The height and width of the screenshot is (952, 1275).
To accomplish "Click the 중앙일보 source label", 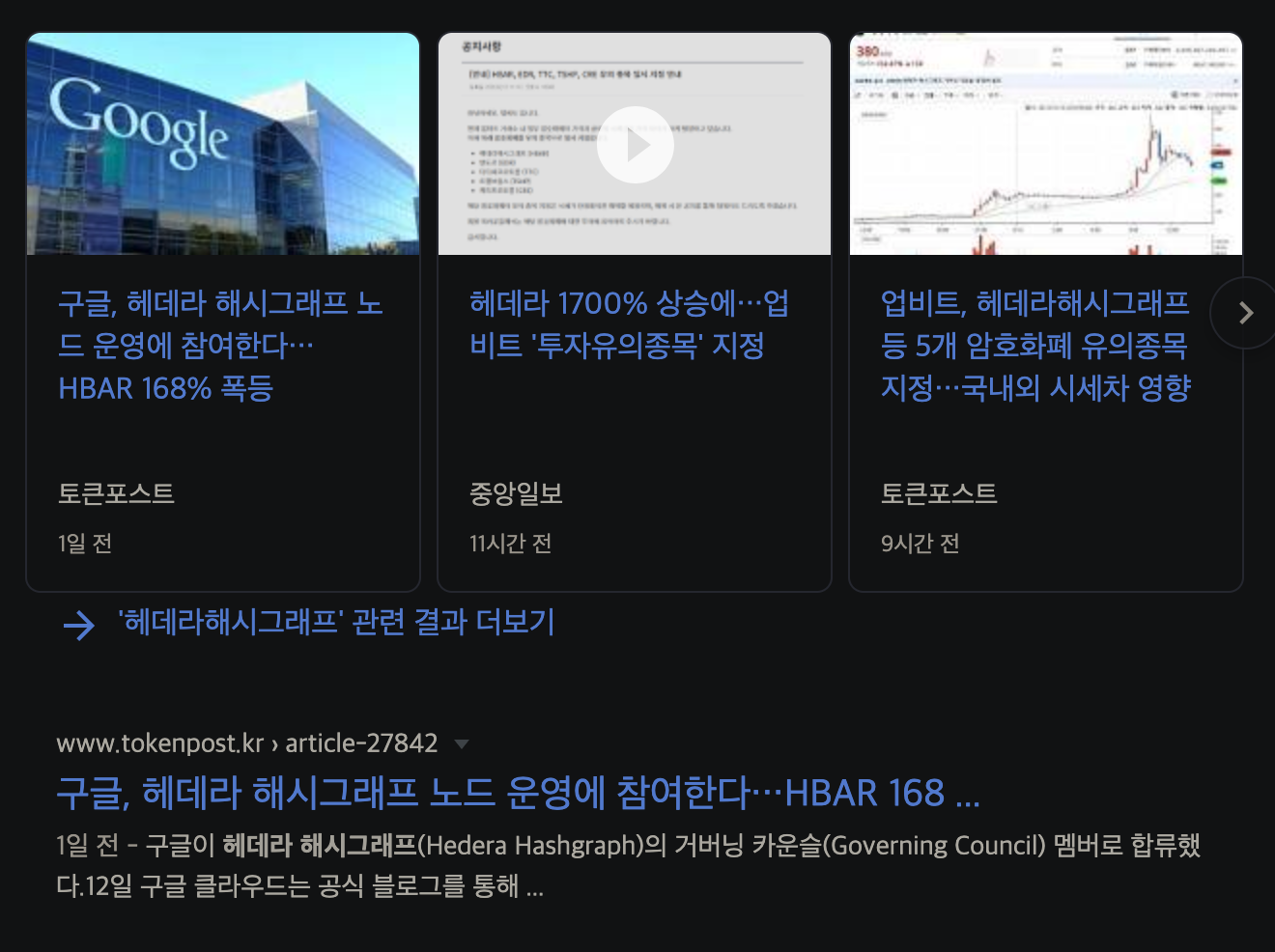I will coord(516,493).
